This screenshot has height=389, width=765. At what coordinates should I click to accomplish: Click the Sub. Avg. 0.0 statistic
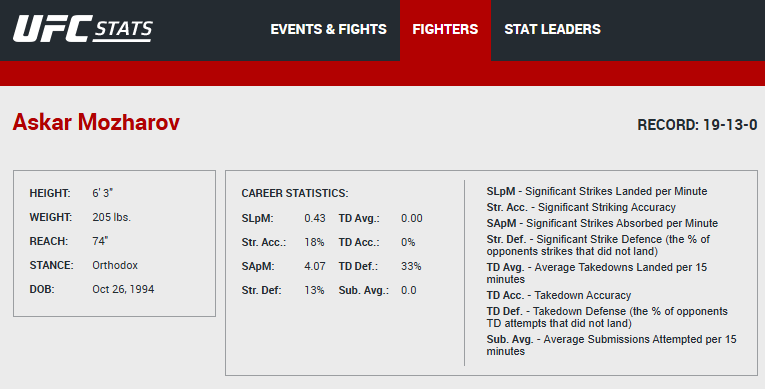409,290
